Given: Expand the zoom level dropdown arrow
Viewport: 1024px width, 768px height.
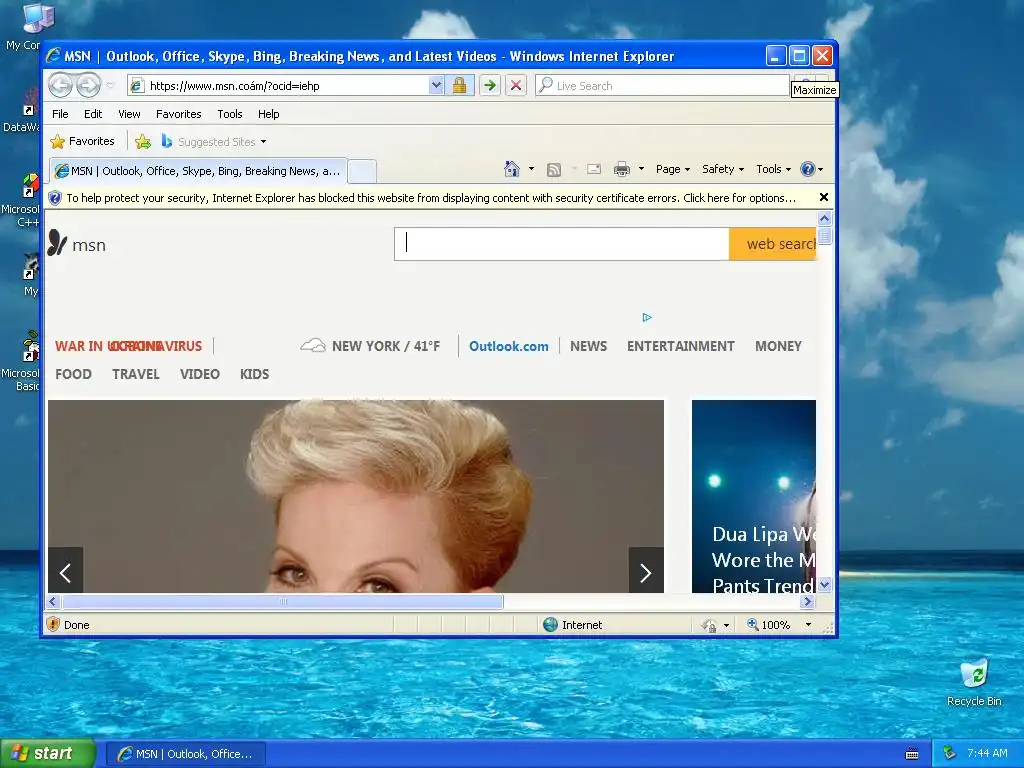Looking at the screenshot, I should tap(808, 625).
